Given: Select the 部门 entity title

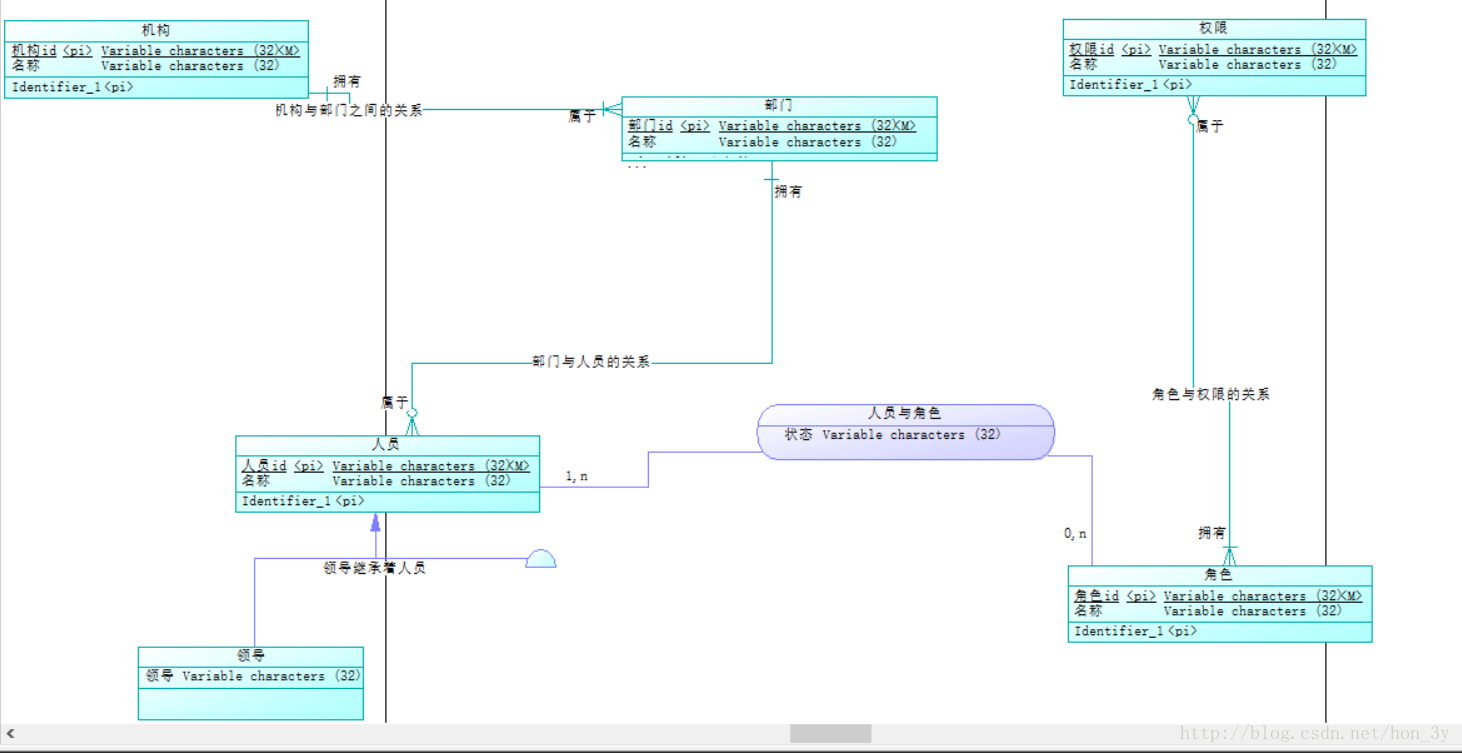Looking at the screenshot, I should coord(779,105).
